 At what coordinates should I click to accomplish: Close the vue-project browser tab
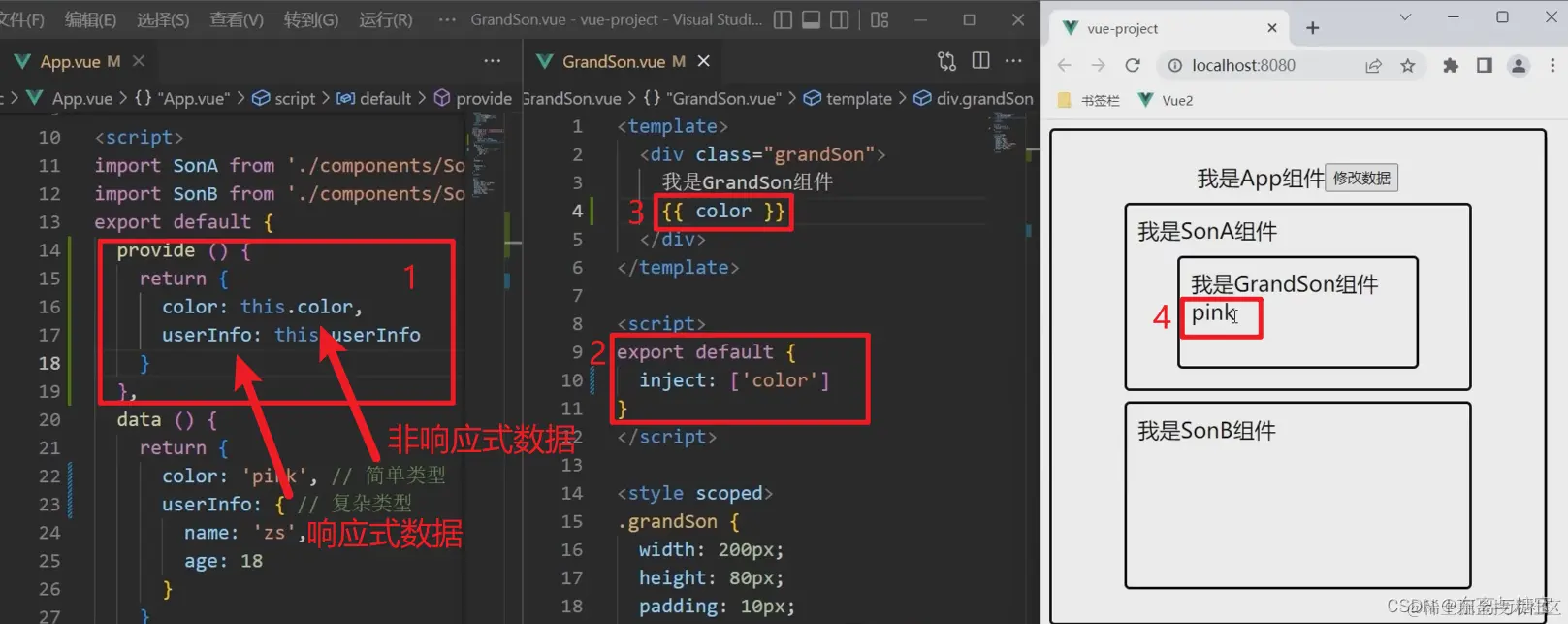pyautogui.click(x=1271, y=28)
